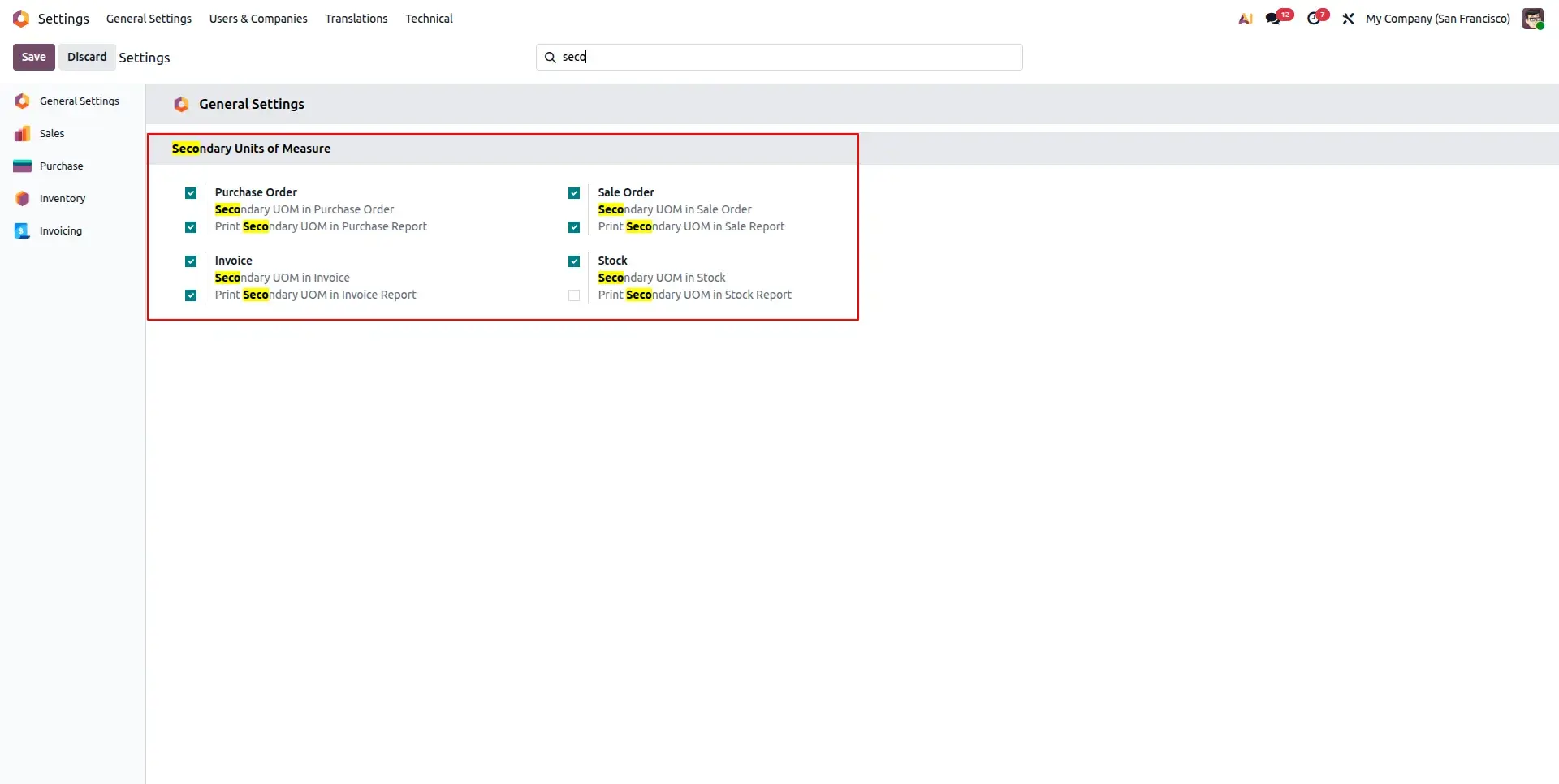Click the developer tools wrench icon

(1348, 19)
